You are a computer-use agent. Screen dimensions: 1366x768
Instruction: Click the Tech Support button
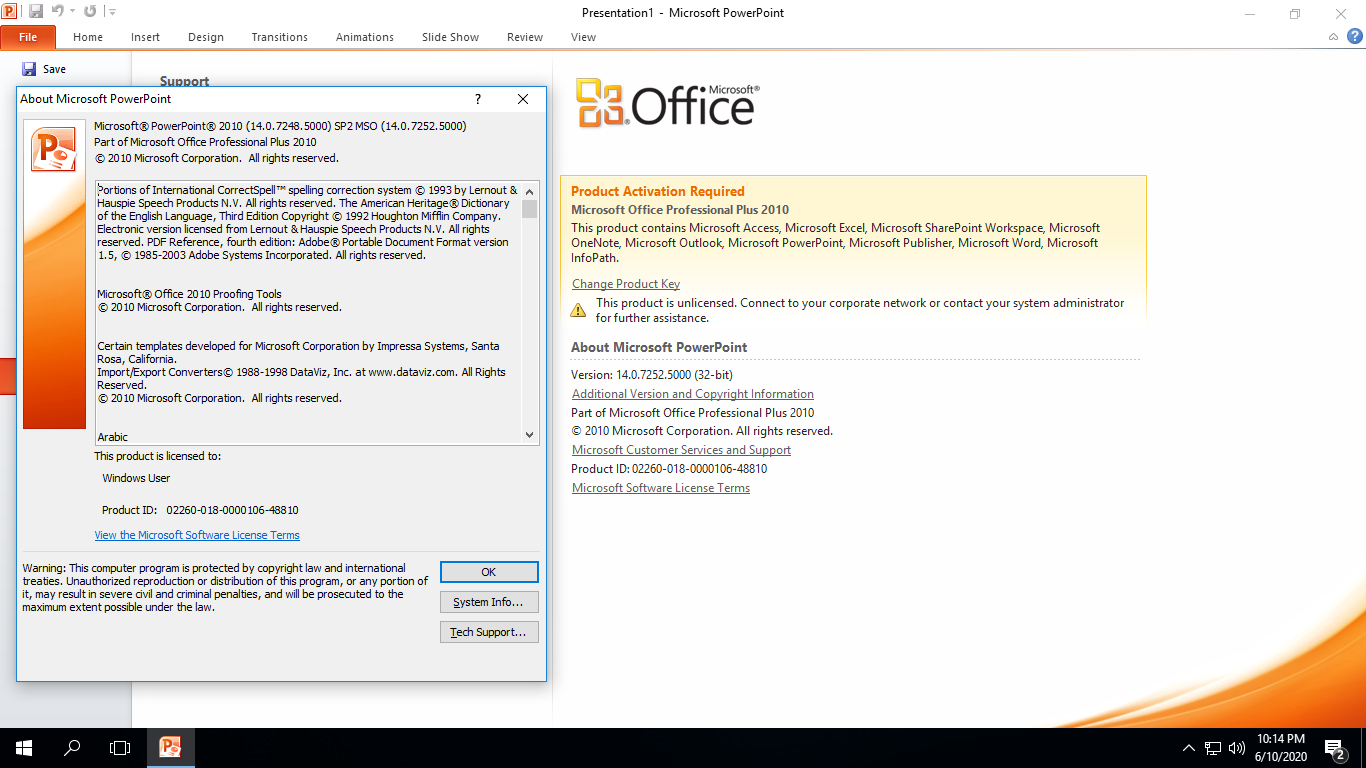(489, 632)
